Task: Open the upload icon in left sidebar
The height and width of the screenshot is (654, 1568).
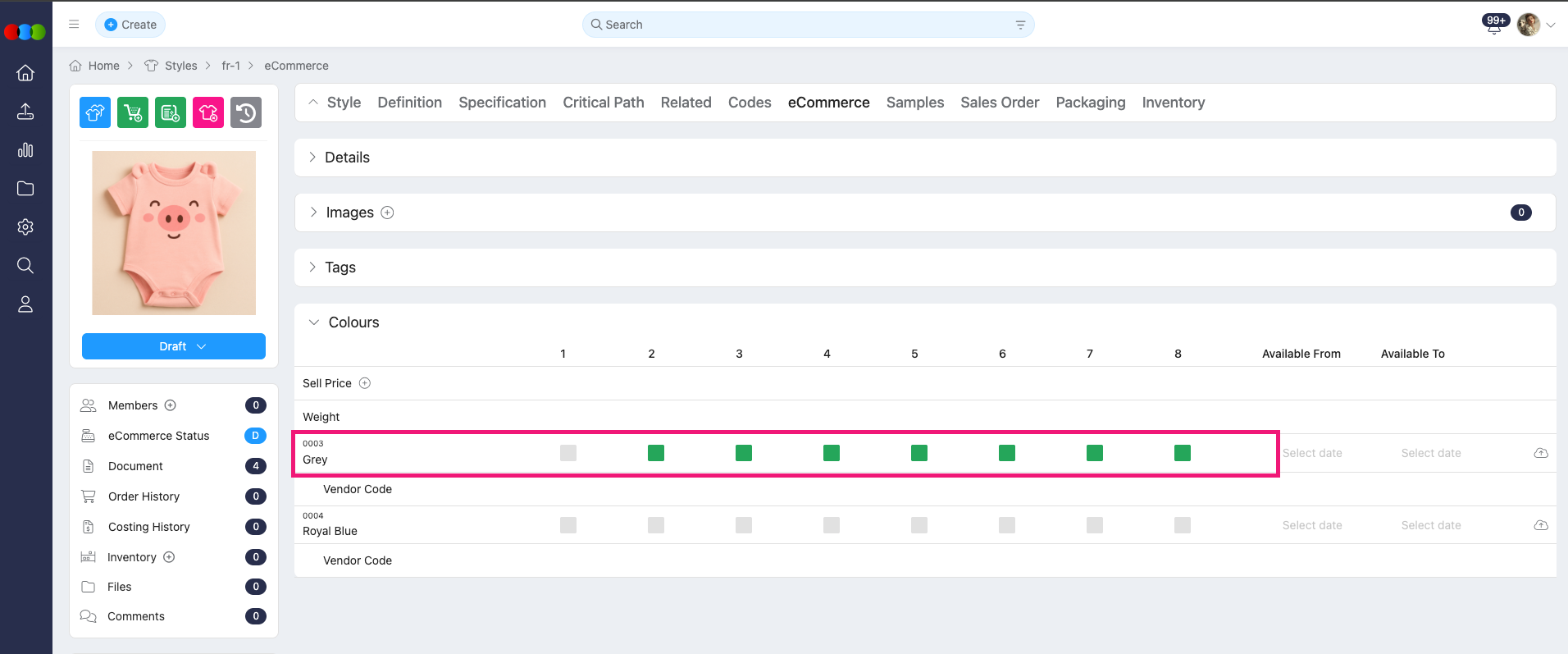Action: pyautogui.click(x=25, y=112)
